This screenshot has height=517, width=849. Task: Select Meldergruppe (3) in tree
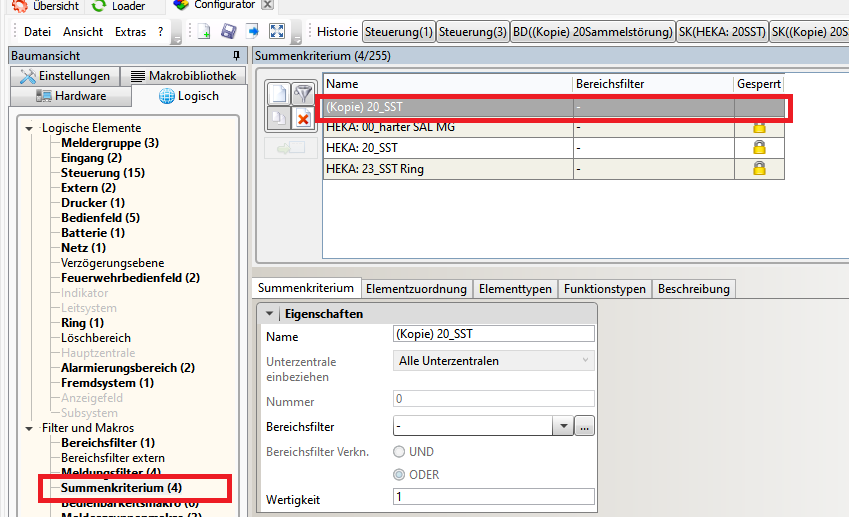click(110, 143)
